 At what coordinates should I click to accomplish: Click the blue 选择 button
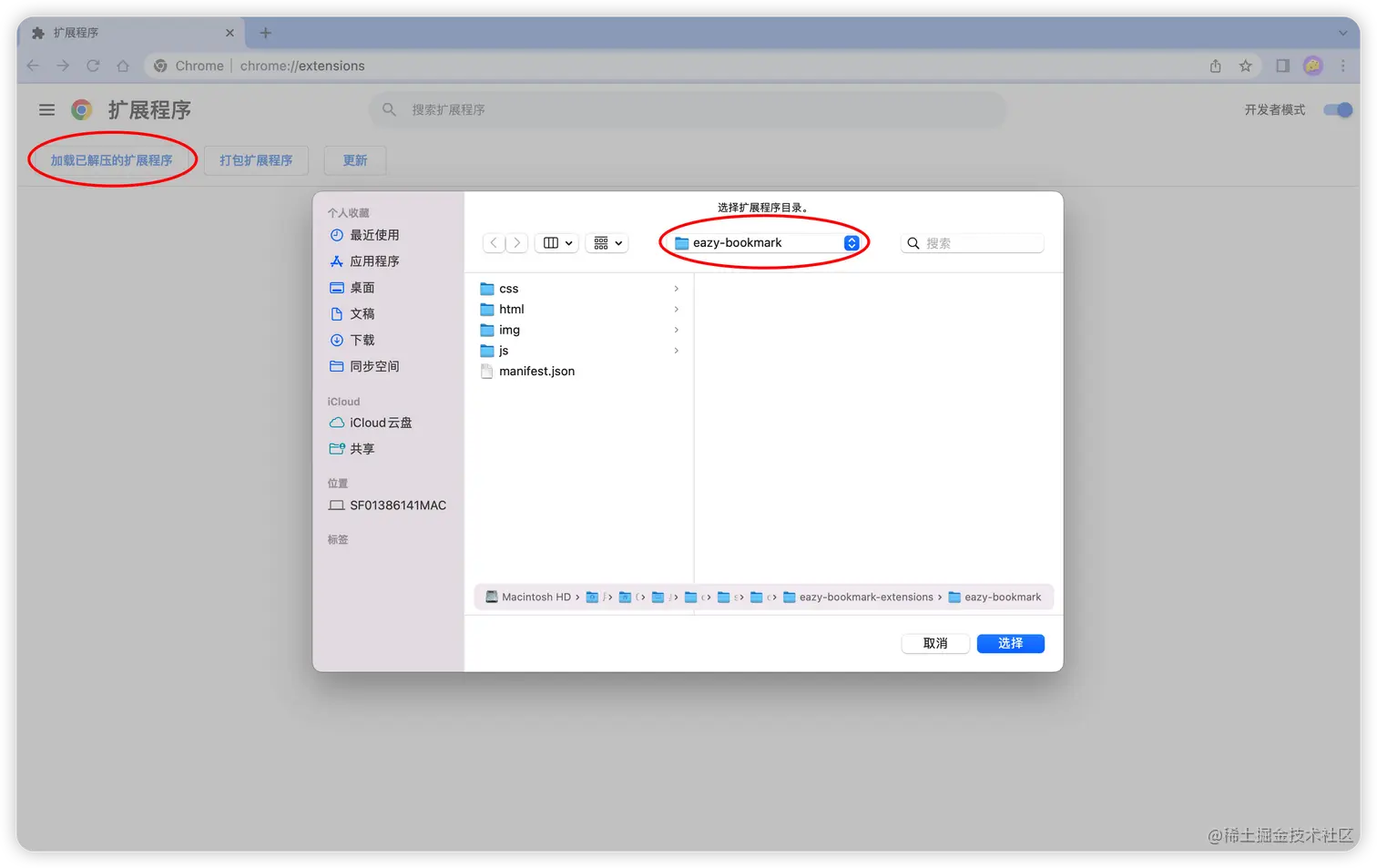[1010, 644]
